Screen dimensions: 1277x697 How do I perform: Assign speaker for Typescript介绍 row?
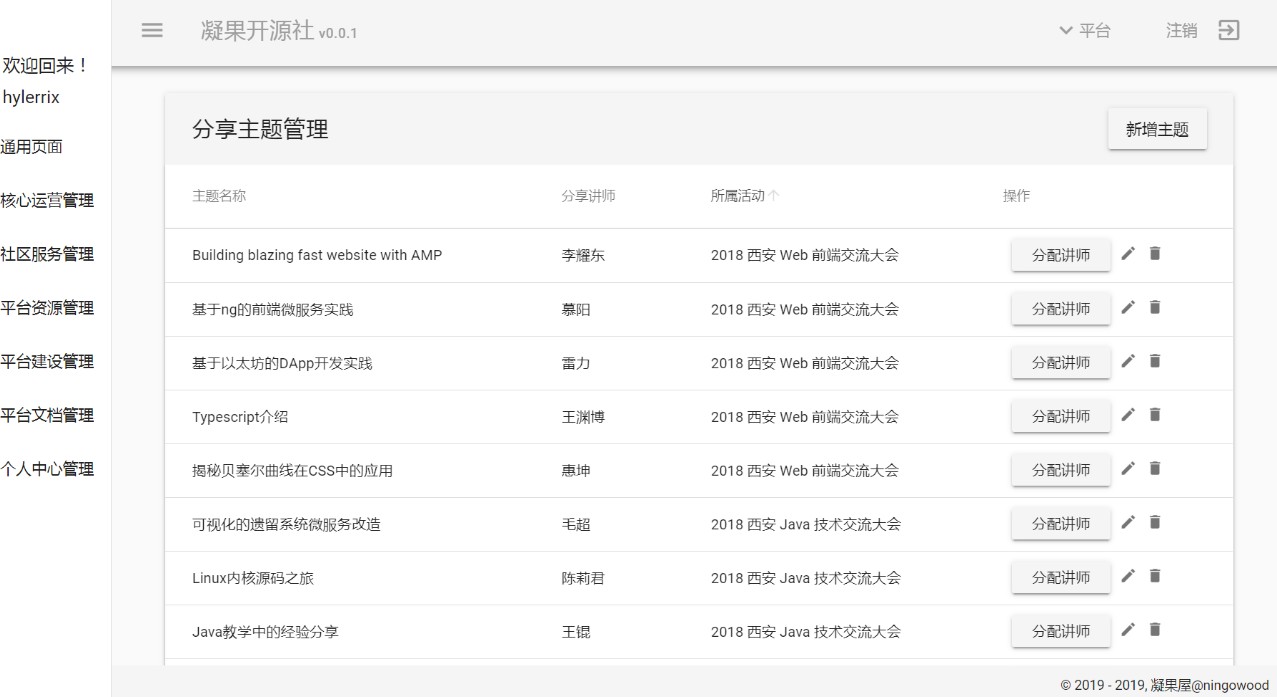1060,416
